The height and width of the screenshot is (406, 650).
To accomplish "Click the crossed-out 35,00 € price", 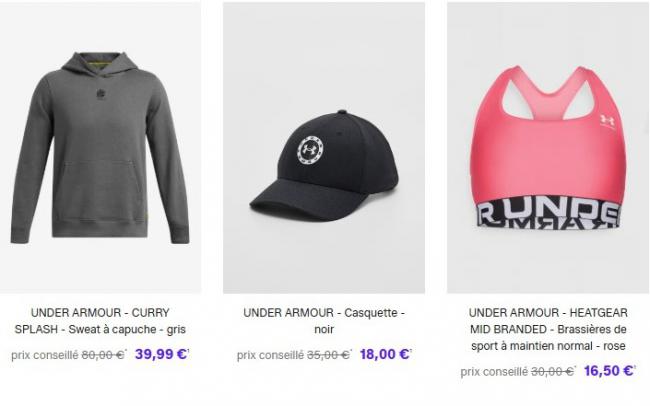I will [329, 355].
